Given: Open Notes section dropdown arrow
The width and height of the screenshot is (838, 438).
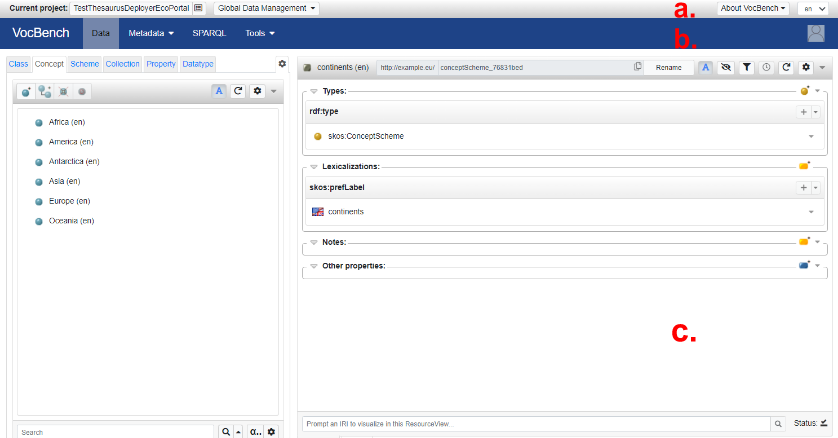Looking at the screenshot, I should point(818,242).
